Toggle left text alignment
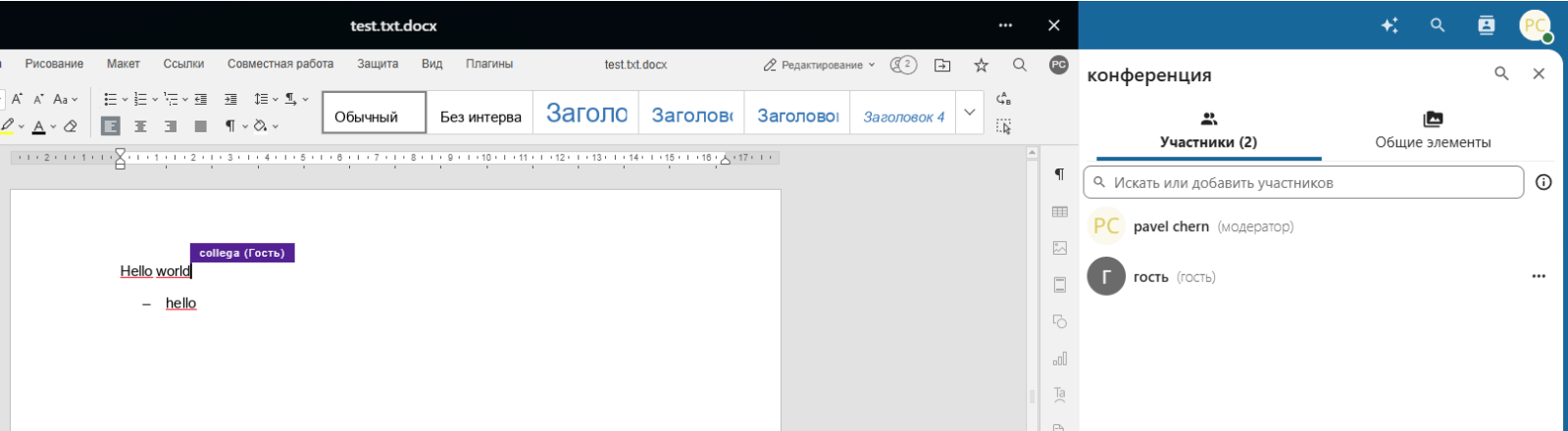This screenshot has height=431, width=1568. (111, 126)
